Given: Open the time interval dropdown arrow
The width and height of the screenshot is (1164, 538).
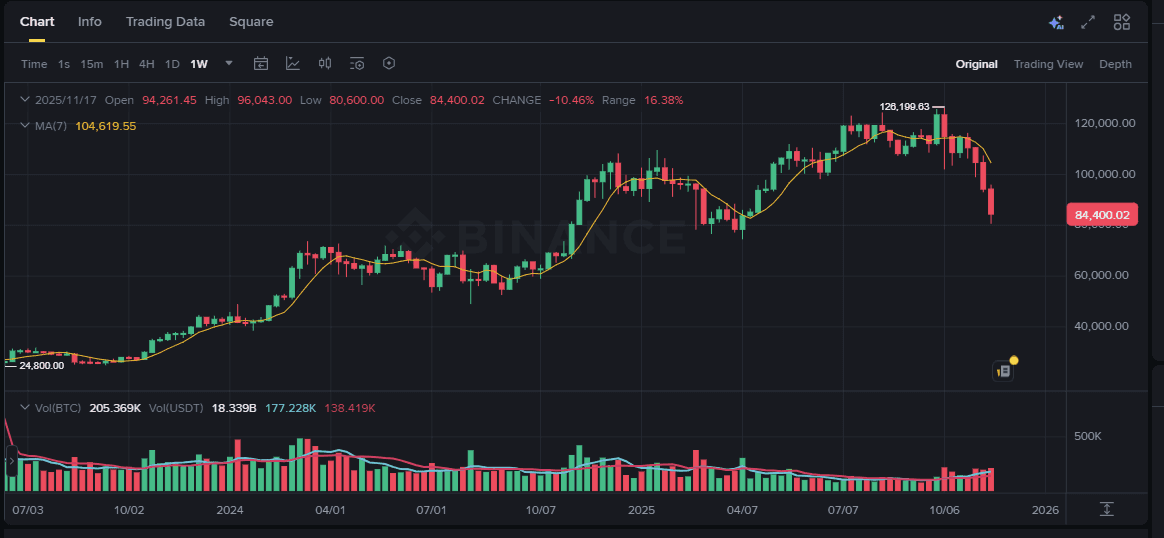Looking at the screenshot, I should [x=229, y=63].
